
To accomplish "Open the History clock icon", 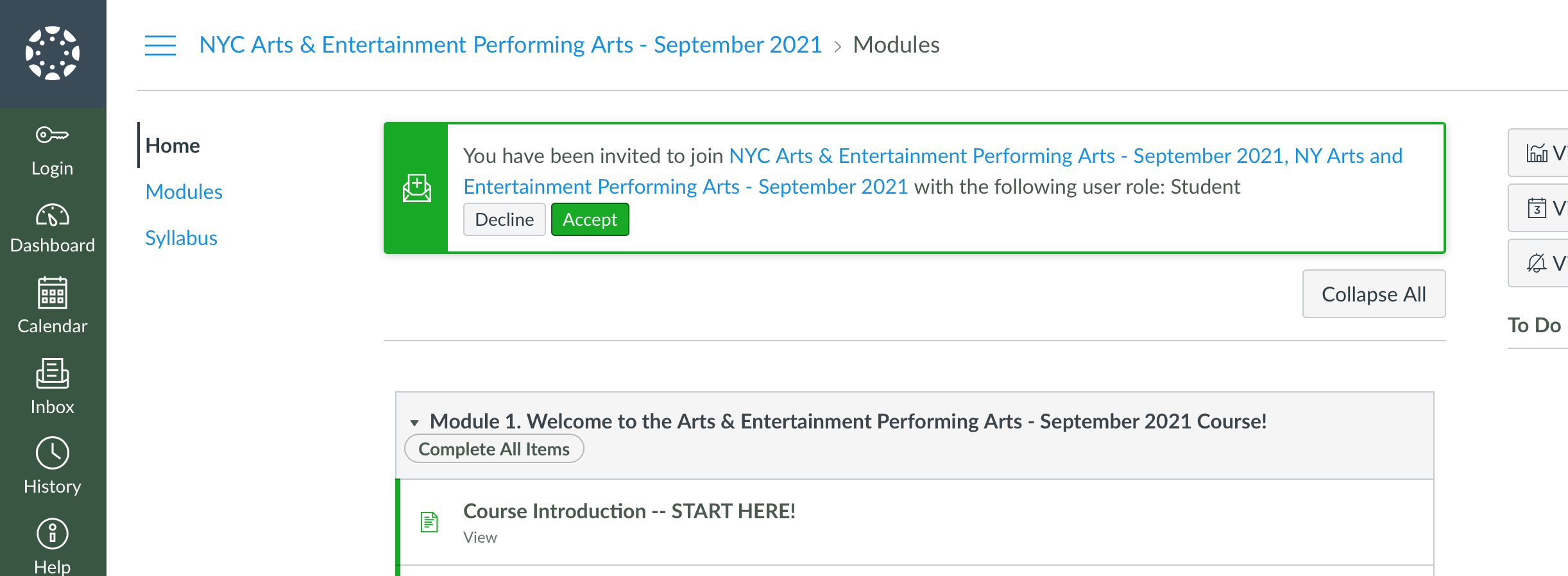I will coord(53,453).
